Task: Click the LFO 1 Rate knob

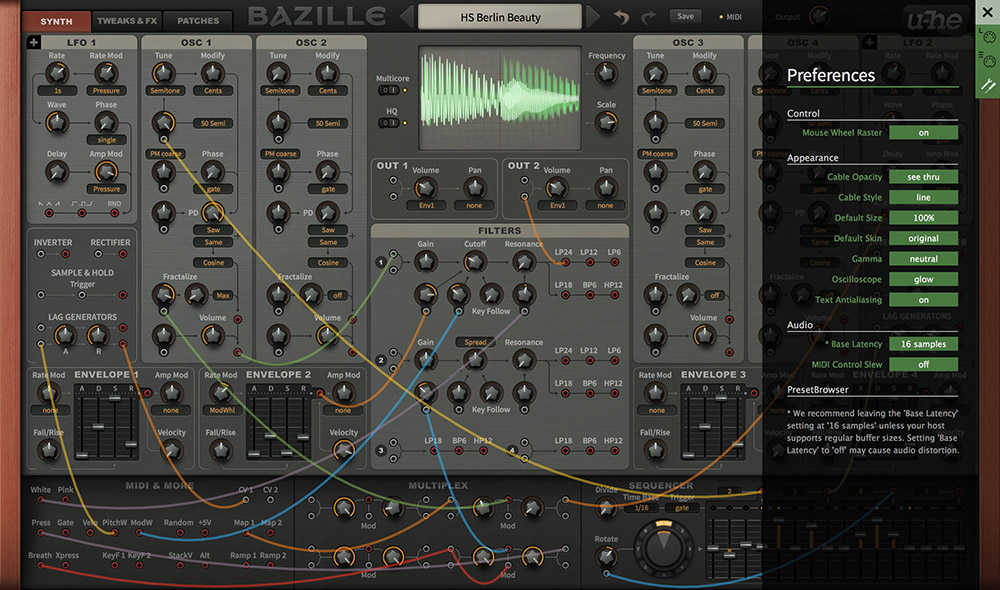Action: pyautogui.click(x=57, y=73)
